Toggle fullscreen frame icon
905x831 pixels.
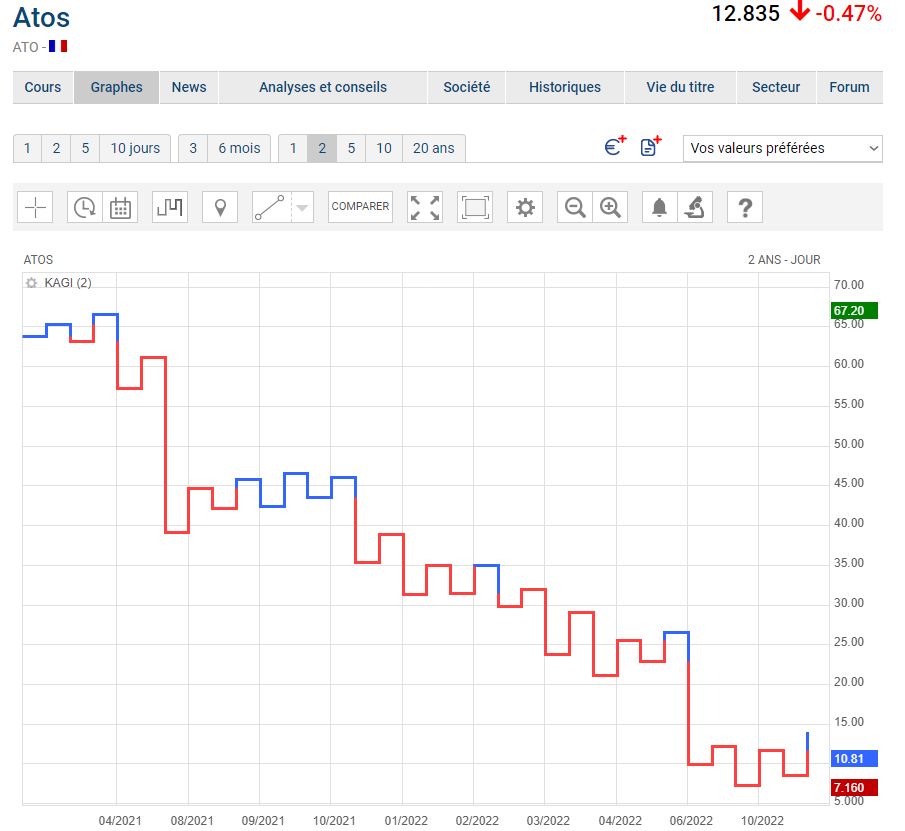[474, 207]
